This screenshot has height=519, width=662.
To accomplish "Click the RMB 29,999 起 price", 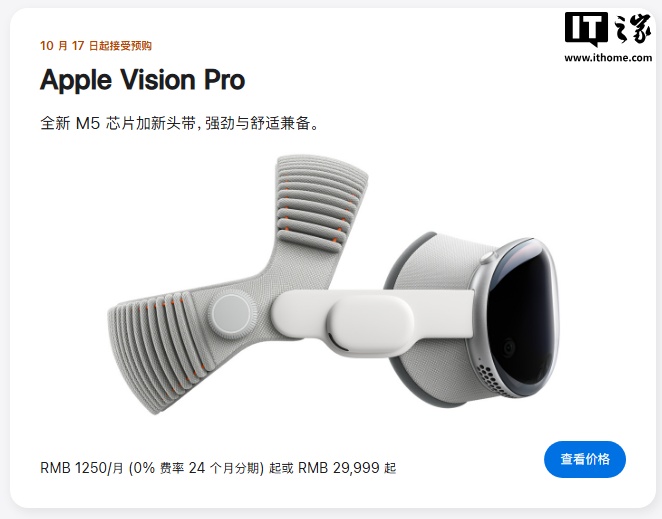I will coord(347,468).
